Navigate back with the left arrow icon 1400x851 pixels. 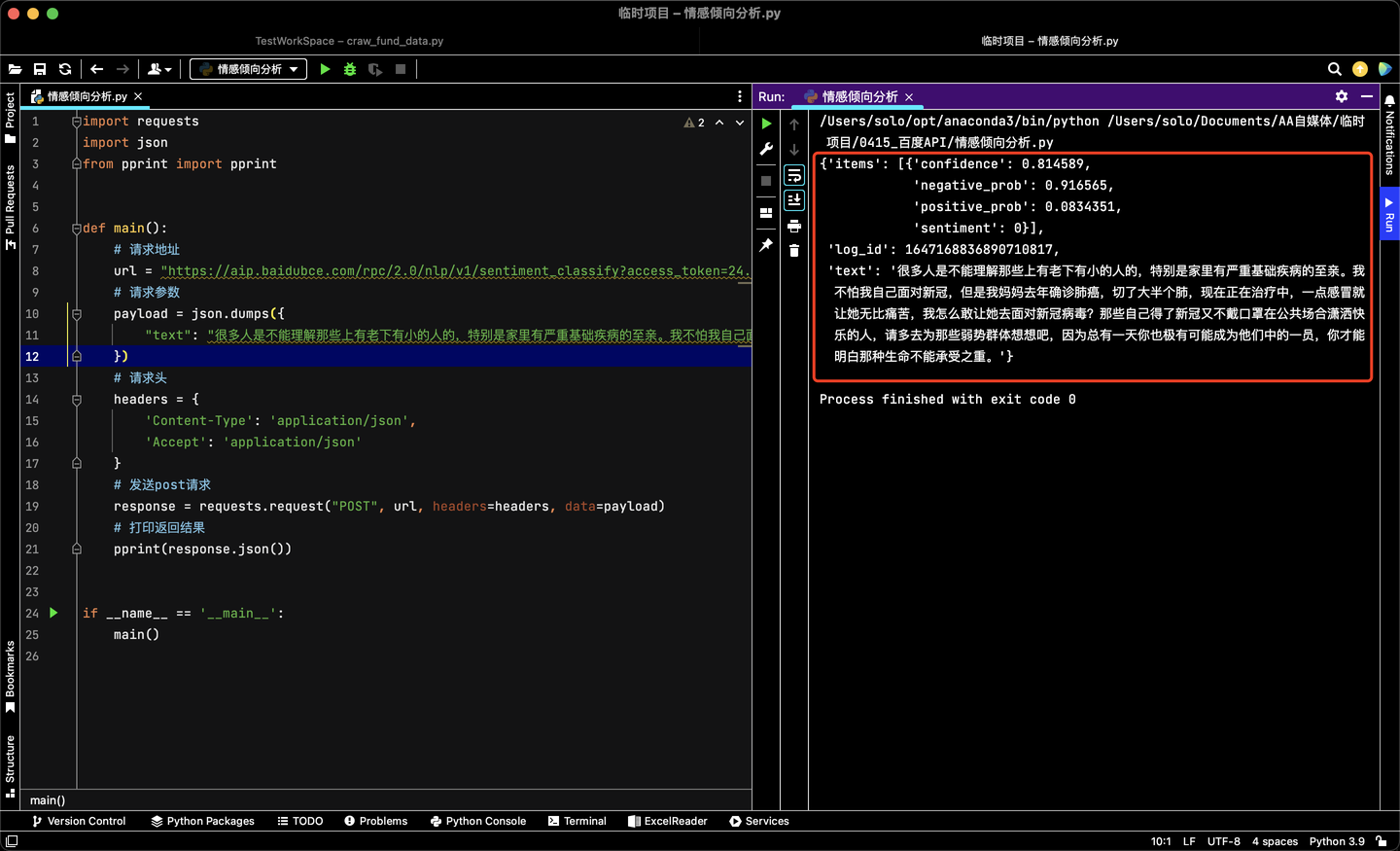pyautogui.click(x=97, y=69)
